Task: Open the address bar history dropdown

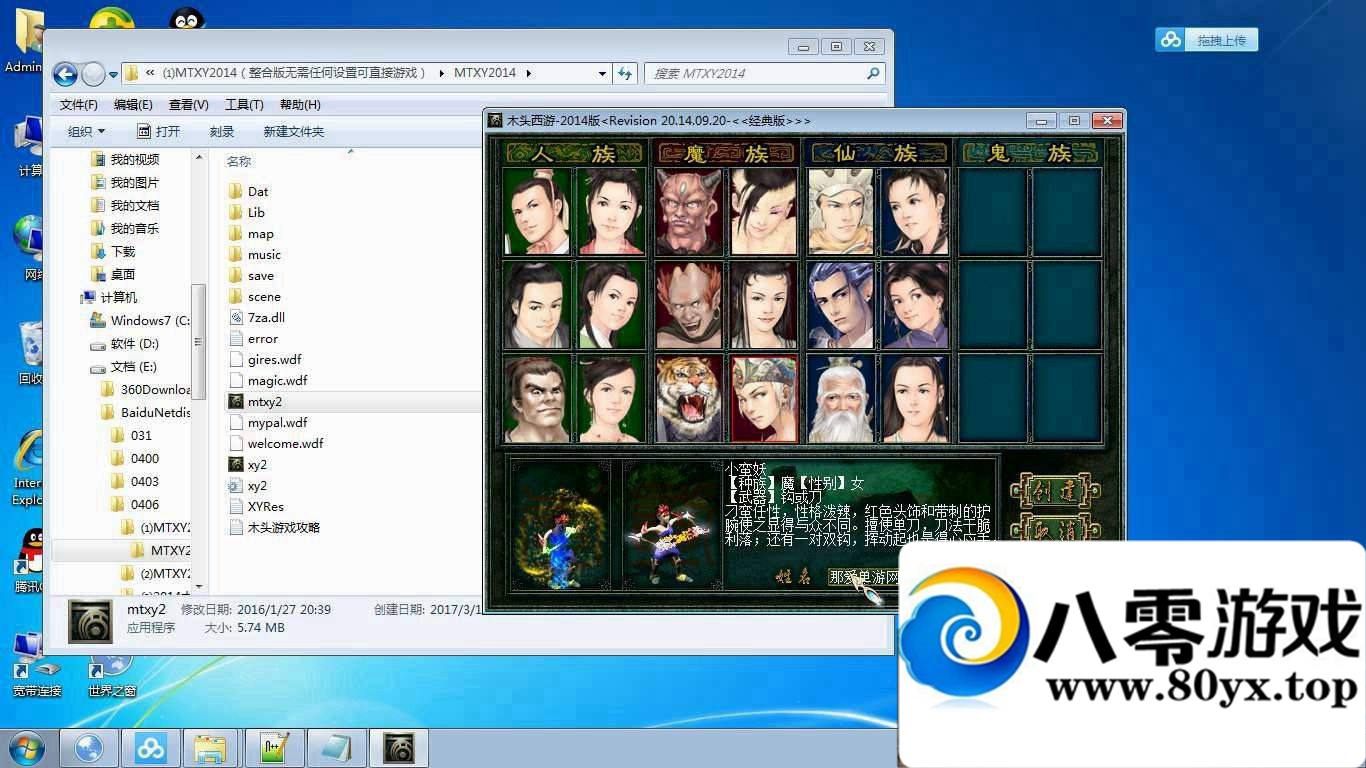Action: coord(602,73)
